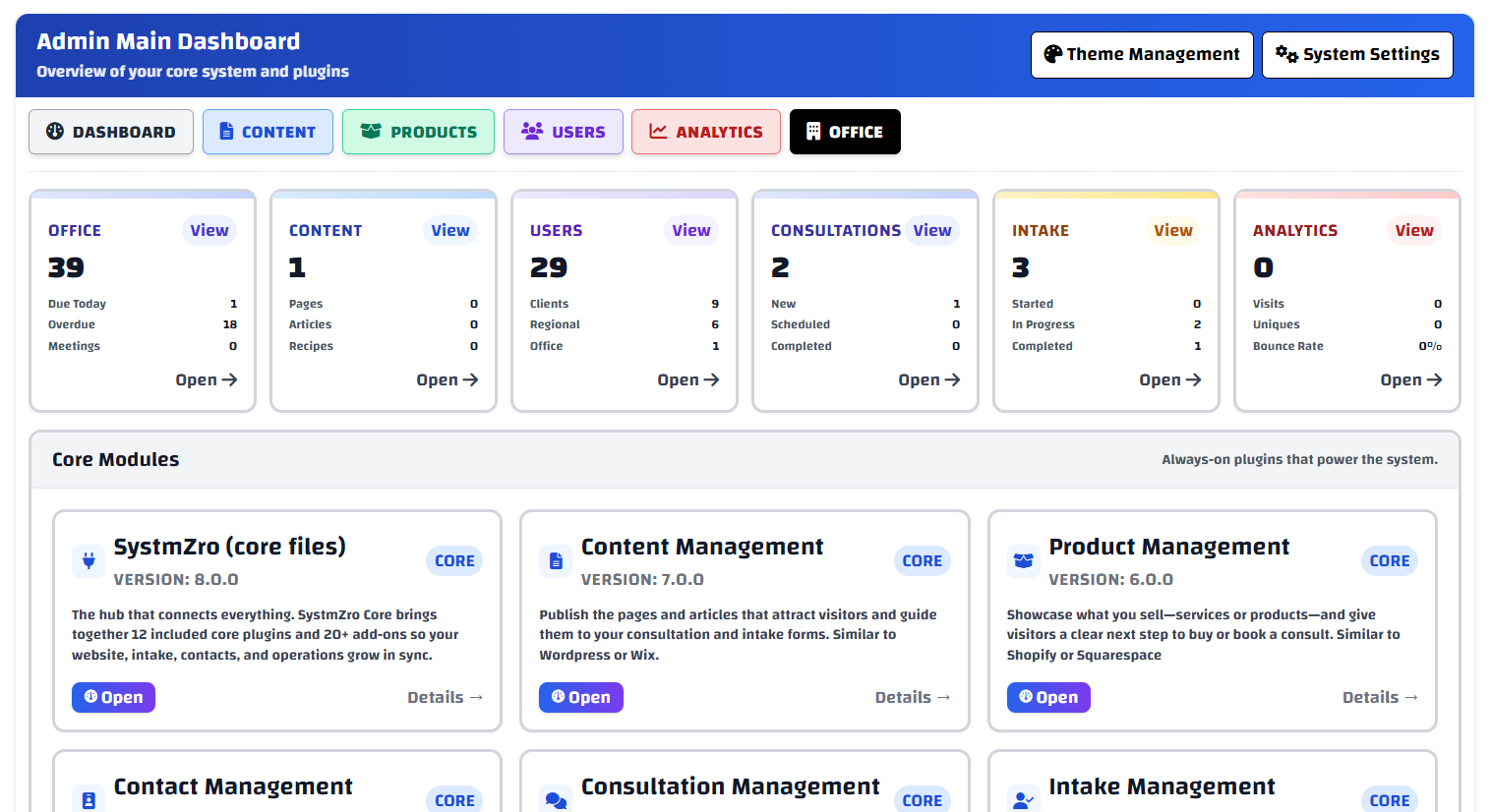Go to the Users tab

tap(563, 132)
